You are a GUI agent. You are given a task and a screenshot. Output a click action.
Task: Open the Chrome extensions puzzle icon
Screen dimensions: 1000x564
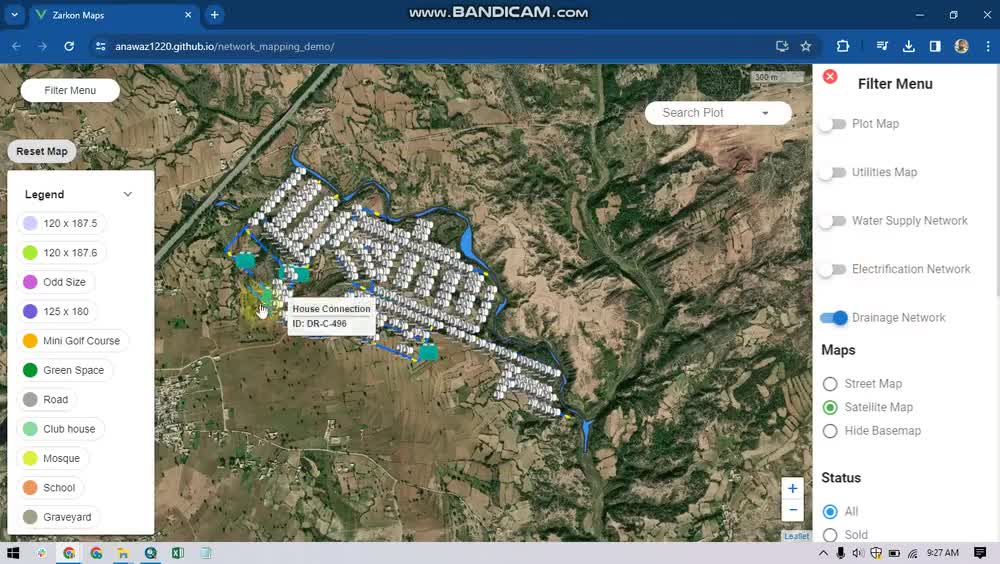pyautogui.click(x=842, y=46)
